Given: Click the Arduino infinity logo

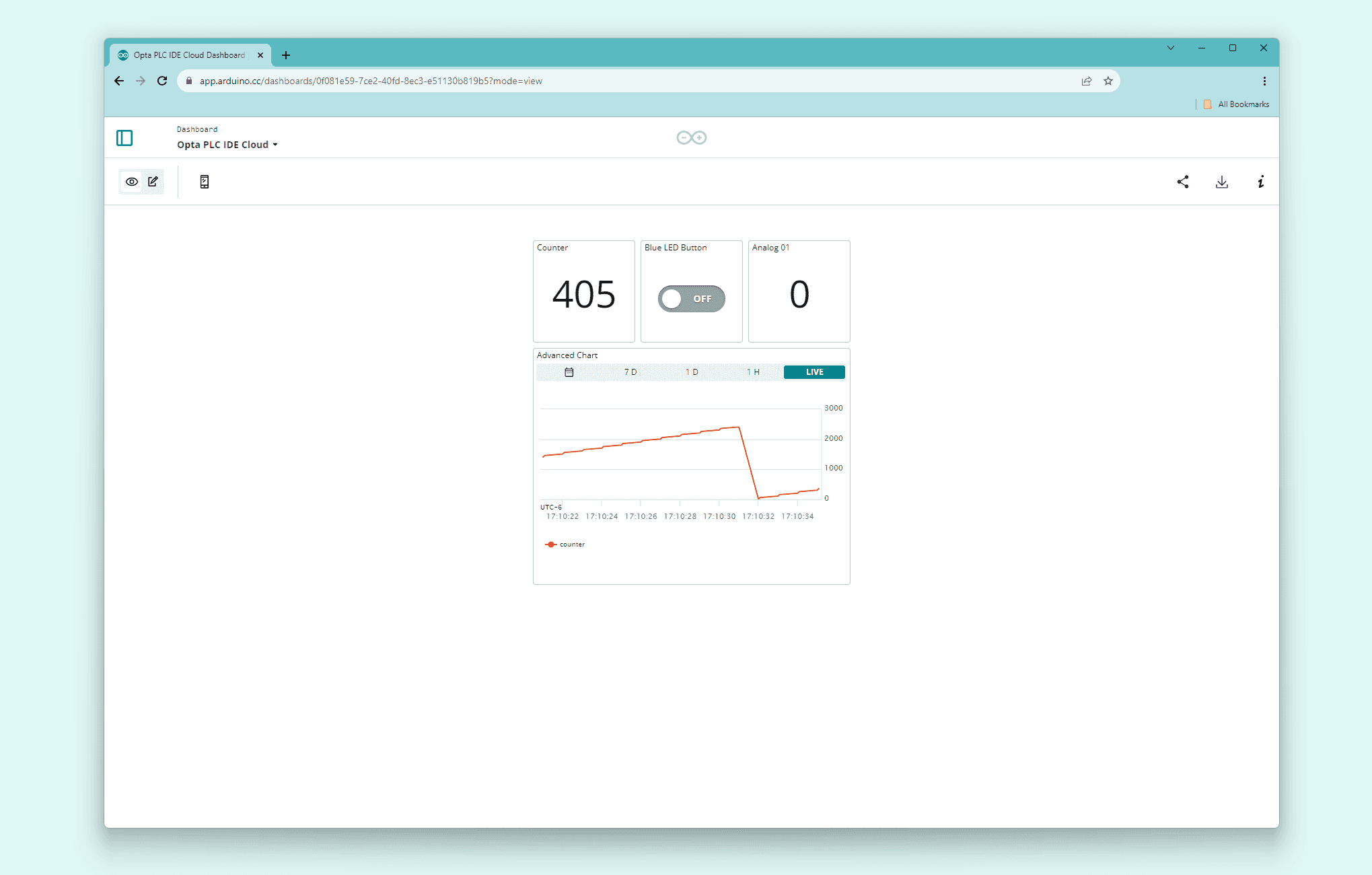Looking at the screenshot, I should (x=691, y=138).
